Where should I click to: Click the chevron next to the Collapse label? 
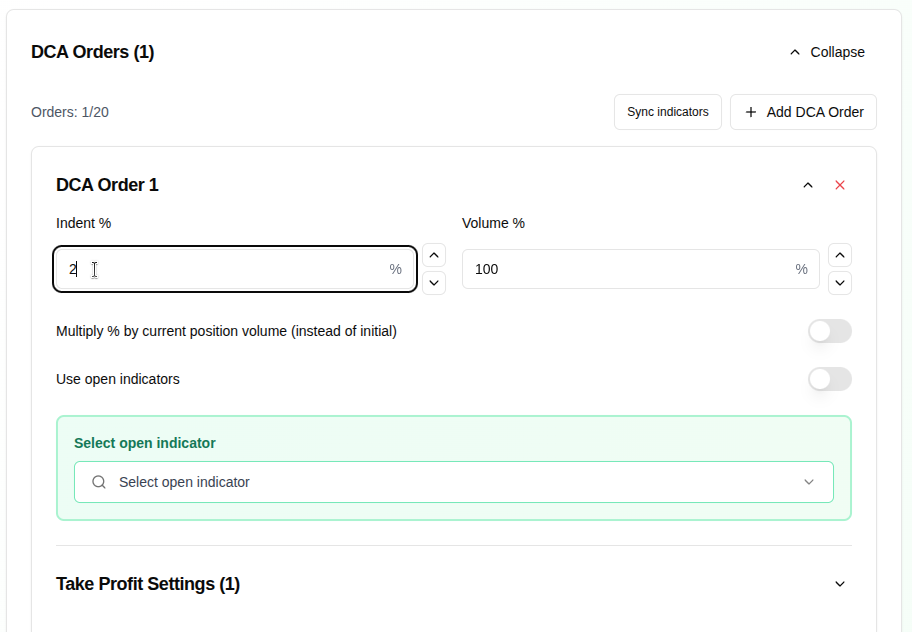tap(795, 51)
